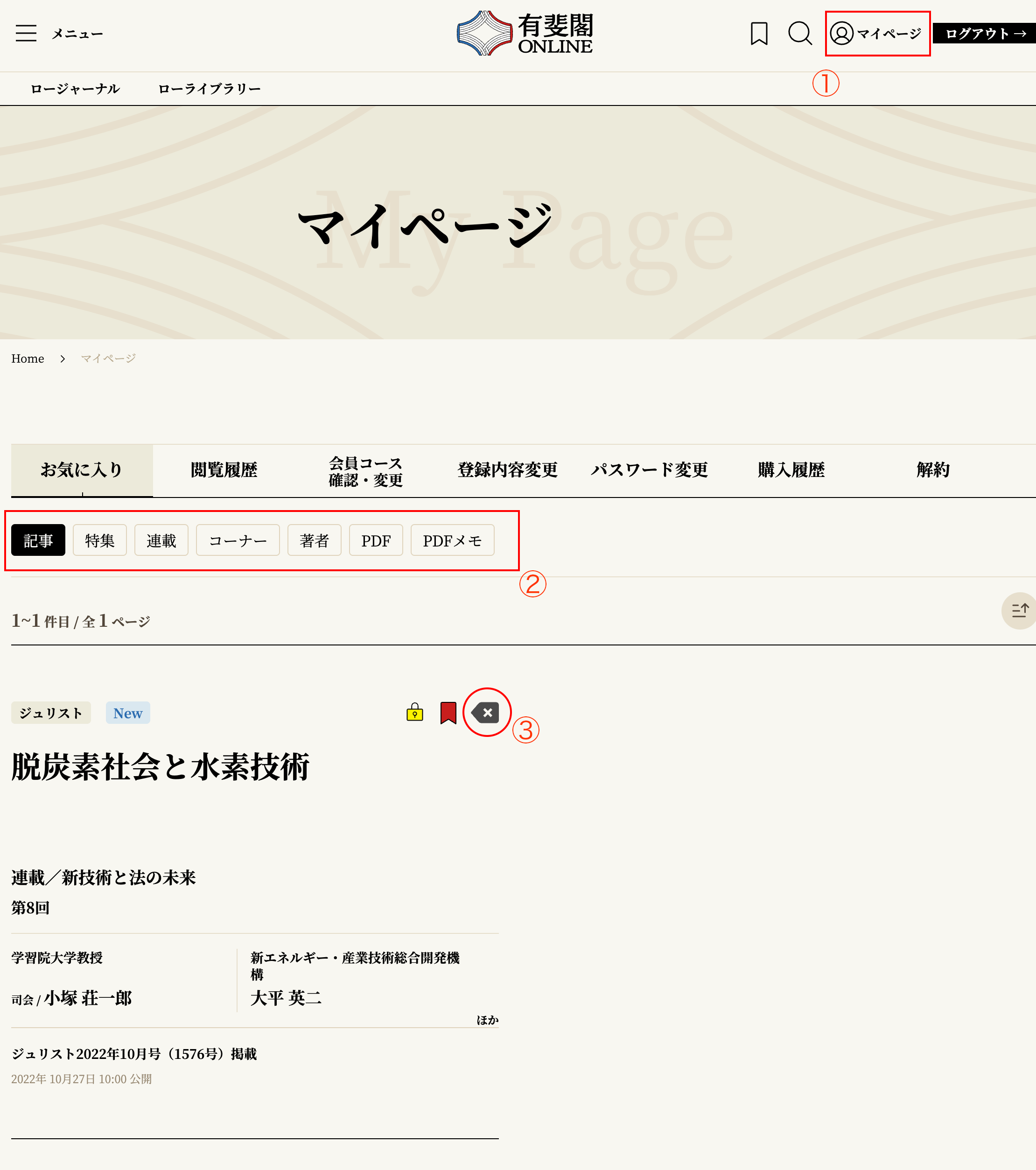Select the PDFメモ filter chip
The width and height of the screenshot is (1036, 1170).
pyautogui.click(x=452, y=540)
